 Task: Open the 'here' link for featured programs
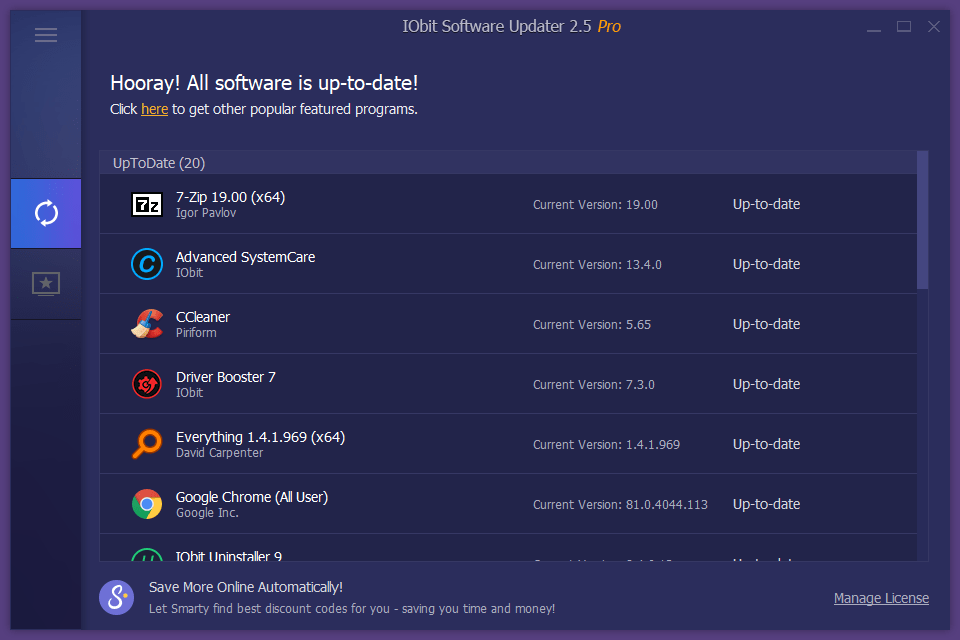154,109
